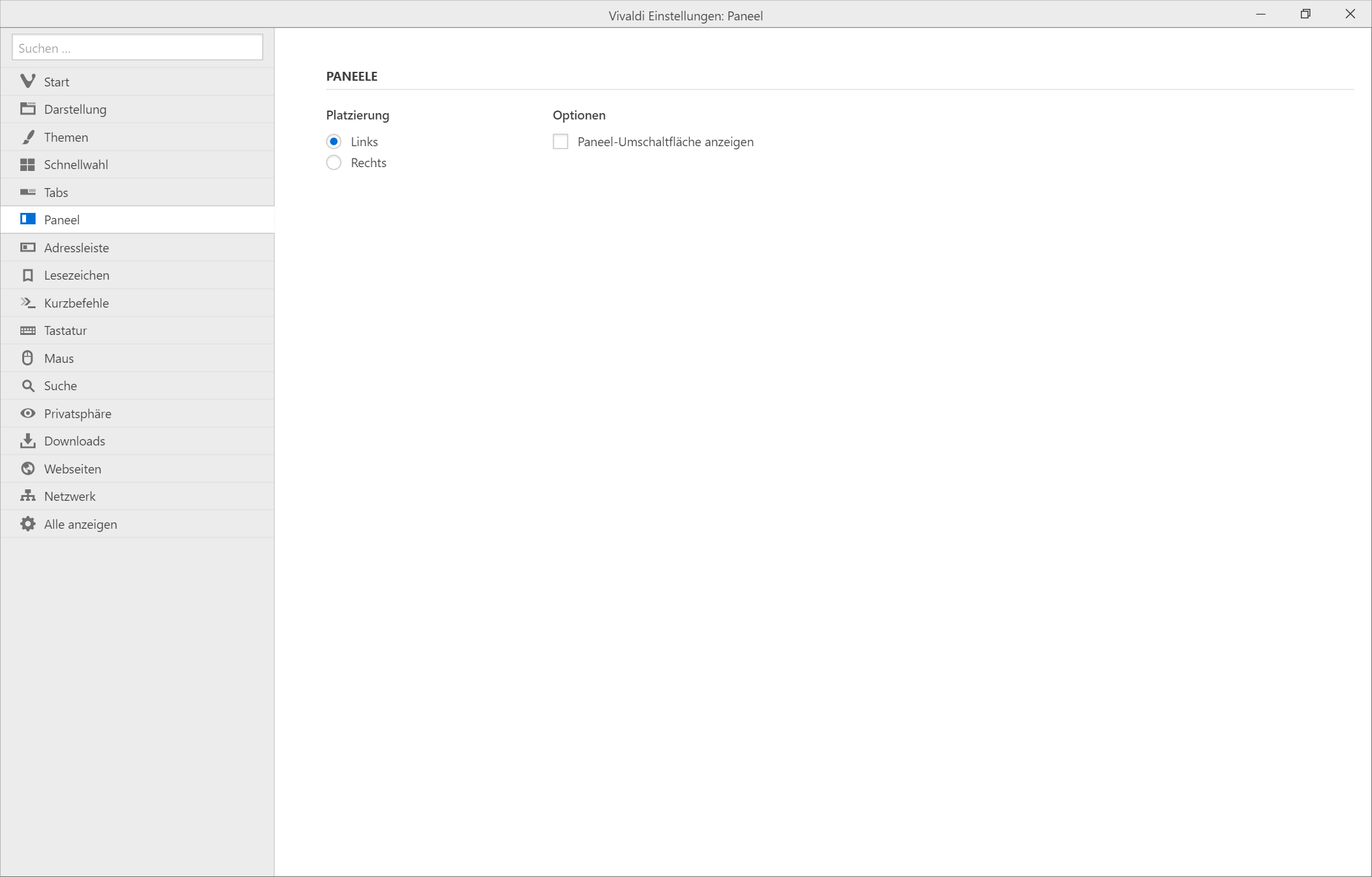Viewport: 1372px width, 877px height.
Task: Switch to the Maus settings section
Action: [59, 358]
